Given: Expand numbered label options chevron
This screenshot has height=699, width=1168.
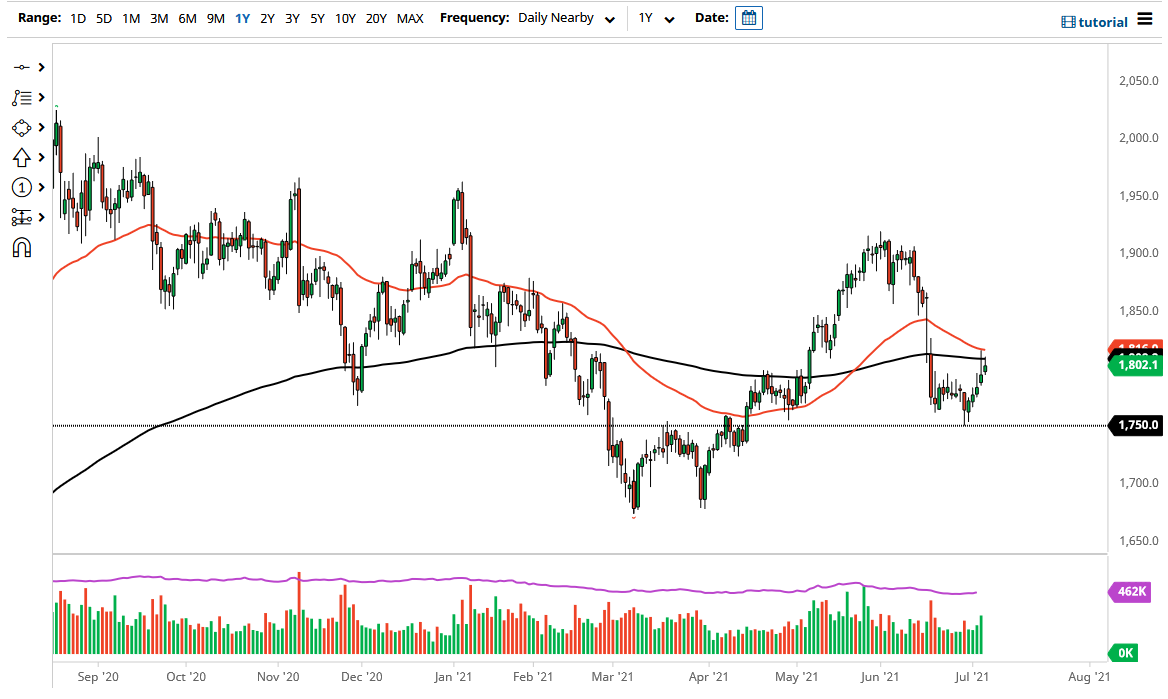Looking at the screenshot, I should 42,187.
